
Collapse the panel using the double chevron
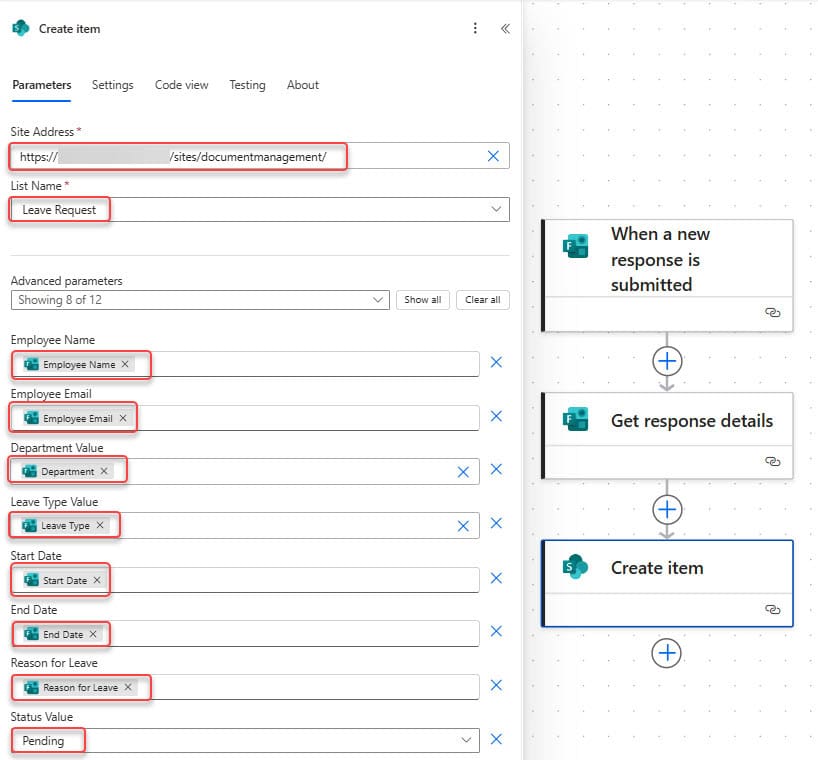tap(505, 28)
